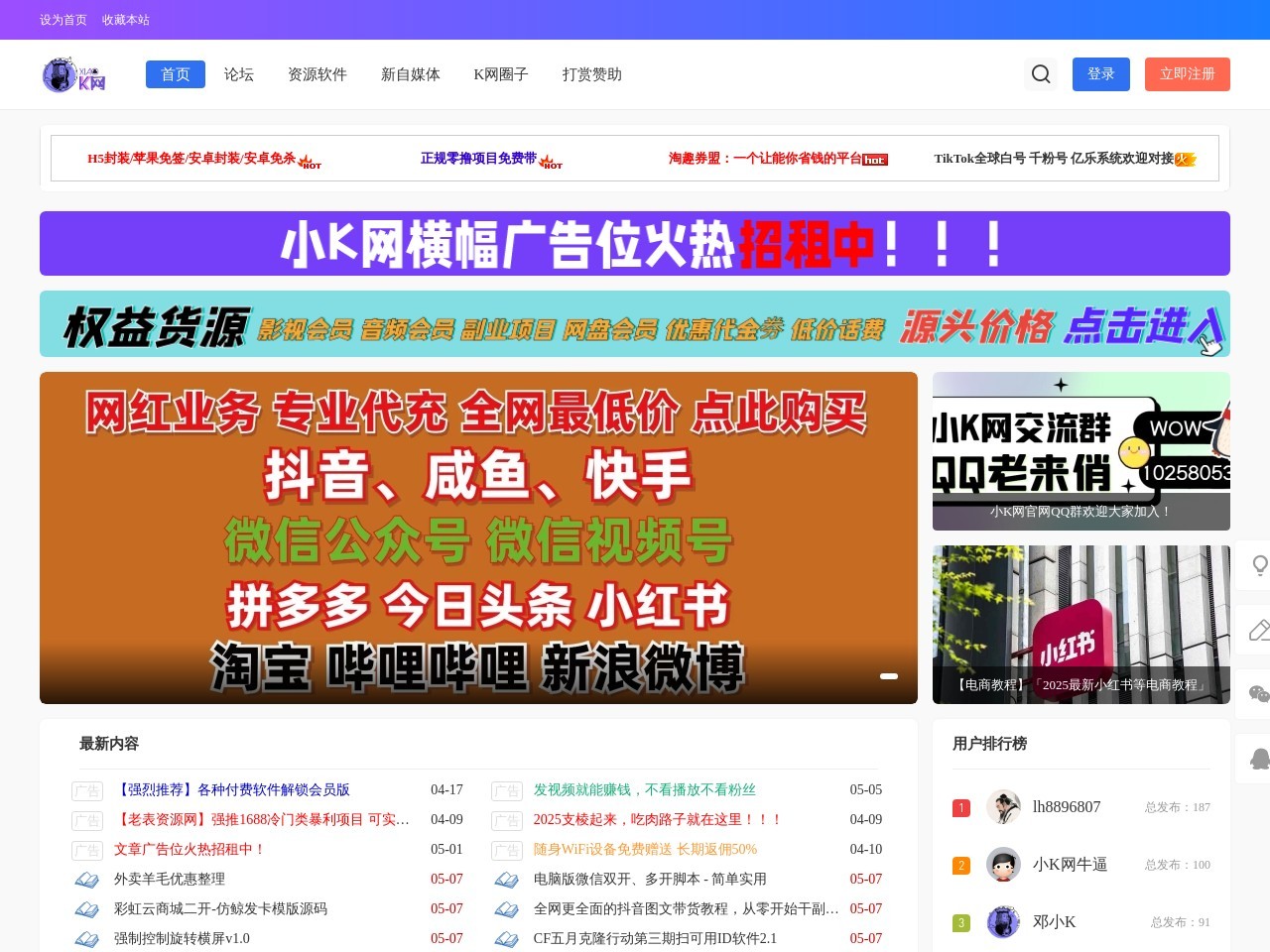
Task: Open 全网更全面的抖音图文带货教程 post
Action: pyautogui.click(x=687, y=909)
